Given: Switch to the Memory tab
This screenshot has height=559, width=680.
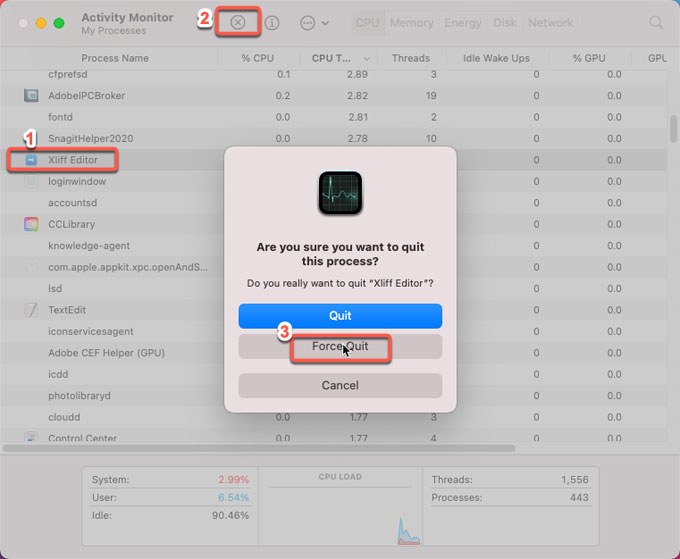Looking at the screenshot, I should coord(411,22).
